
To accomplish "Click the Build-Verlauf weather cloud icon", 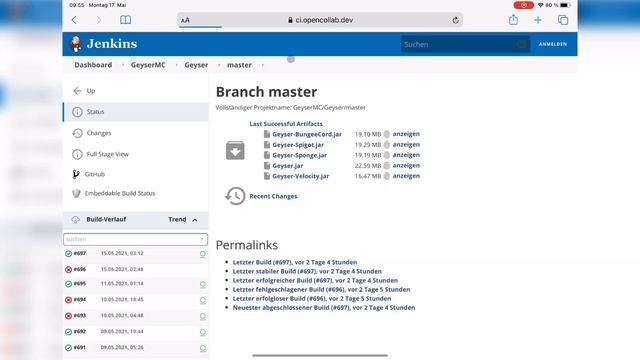I will [76, 220].
